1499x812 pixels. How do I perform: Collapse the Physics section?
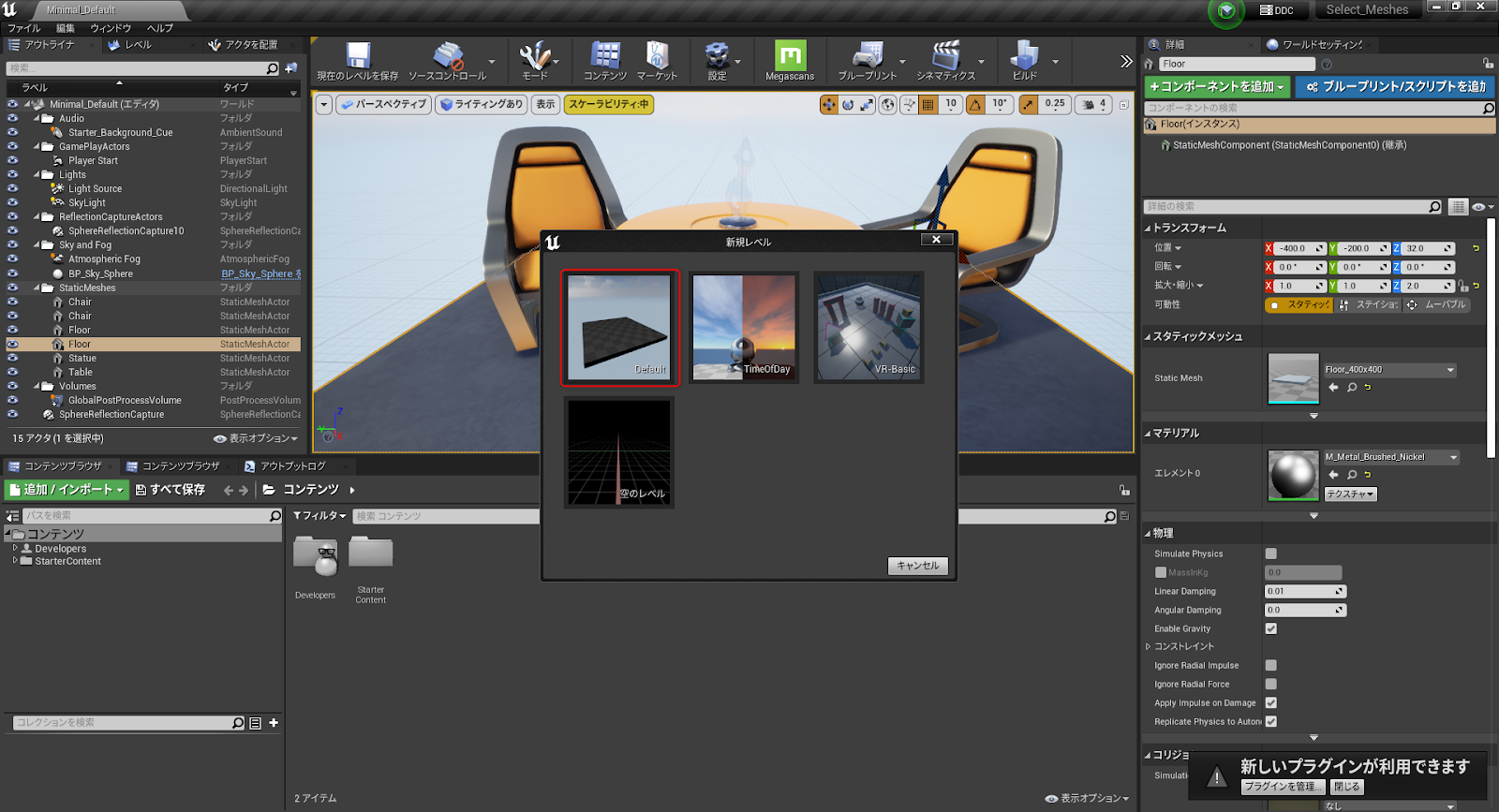tap(1148, 533)
